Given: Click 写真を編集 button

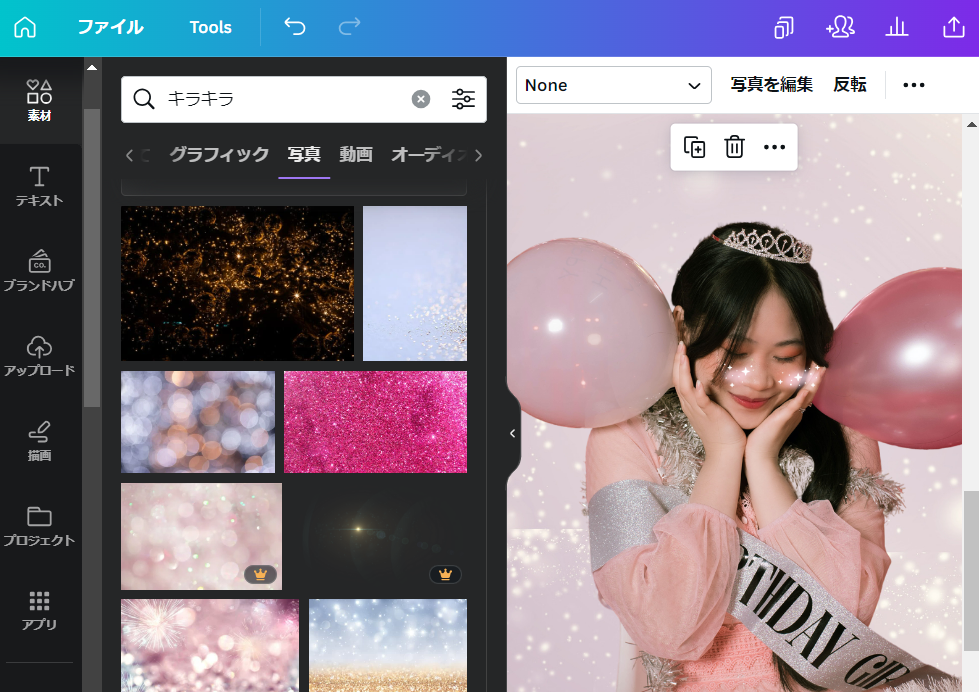Looking at the screenshot, I should click(x=772, y=85).
